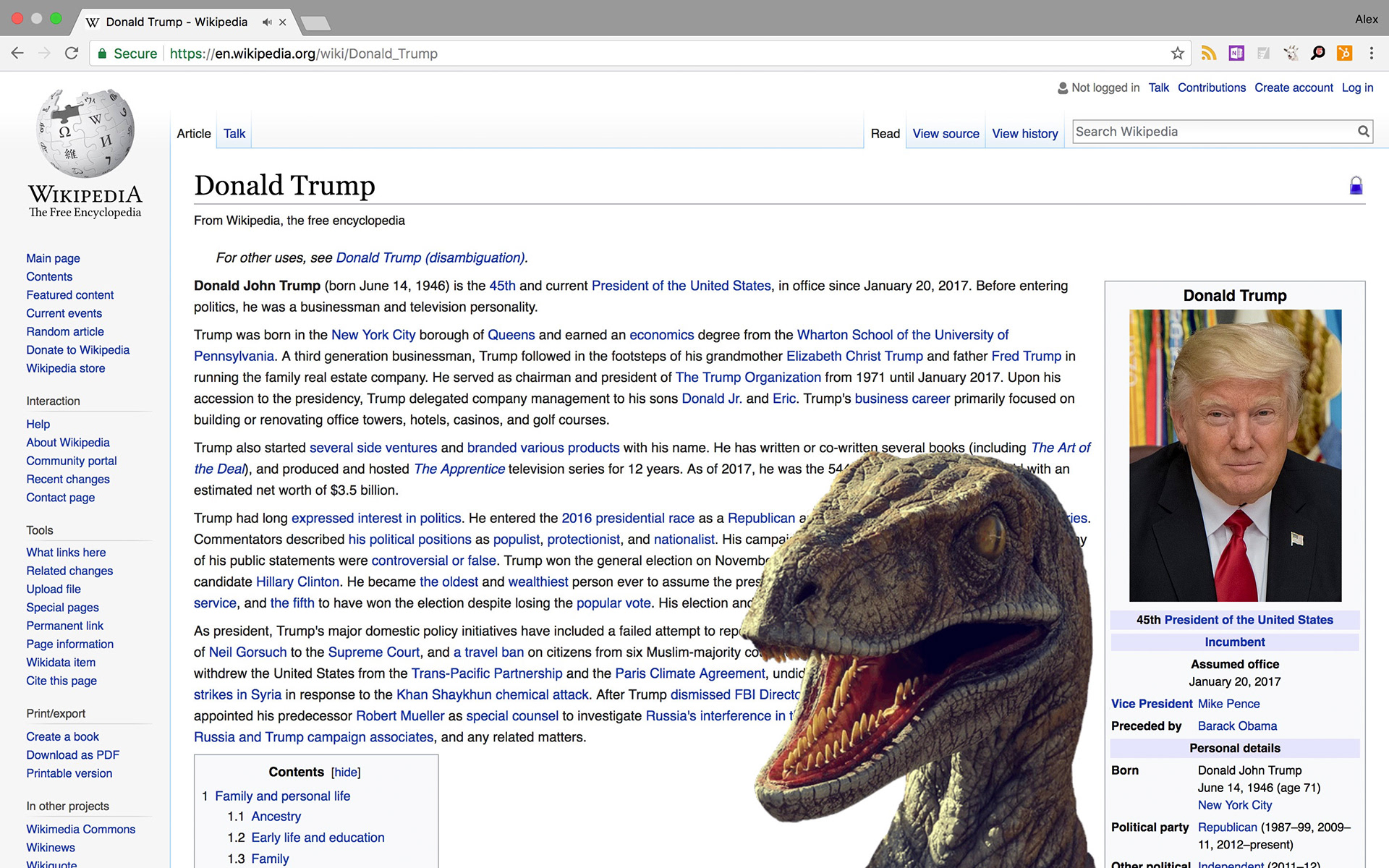The width and height of the screenshot is (1389, 868).
Task: Switch to the Talk page tab
Action: coord(234,134)
